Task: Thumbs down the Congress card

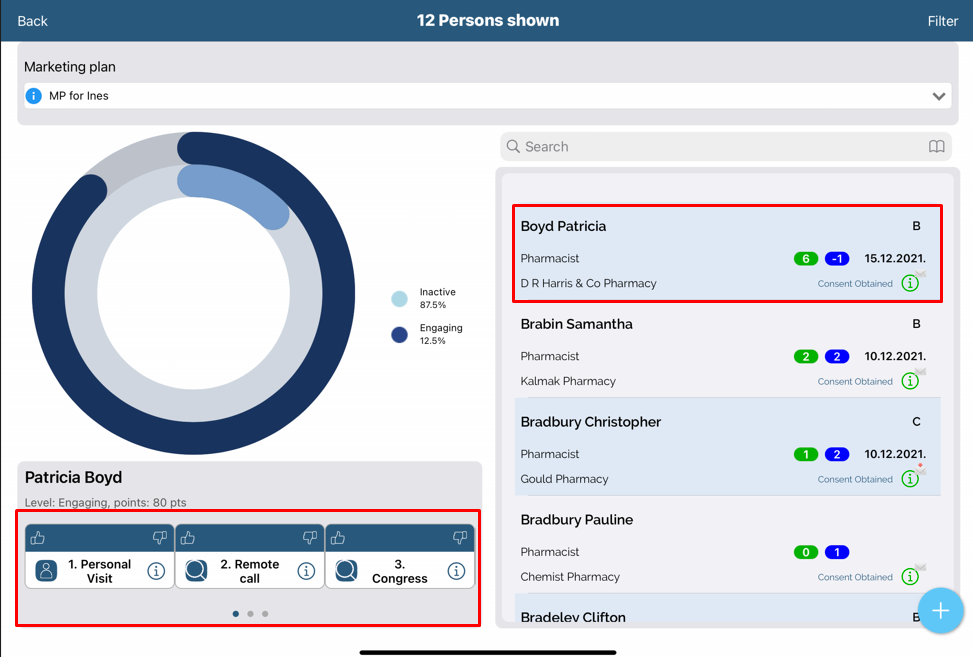Action: pyautogui.click(x=460, y=538)
